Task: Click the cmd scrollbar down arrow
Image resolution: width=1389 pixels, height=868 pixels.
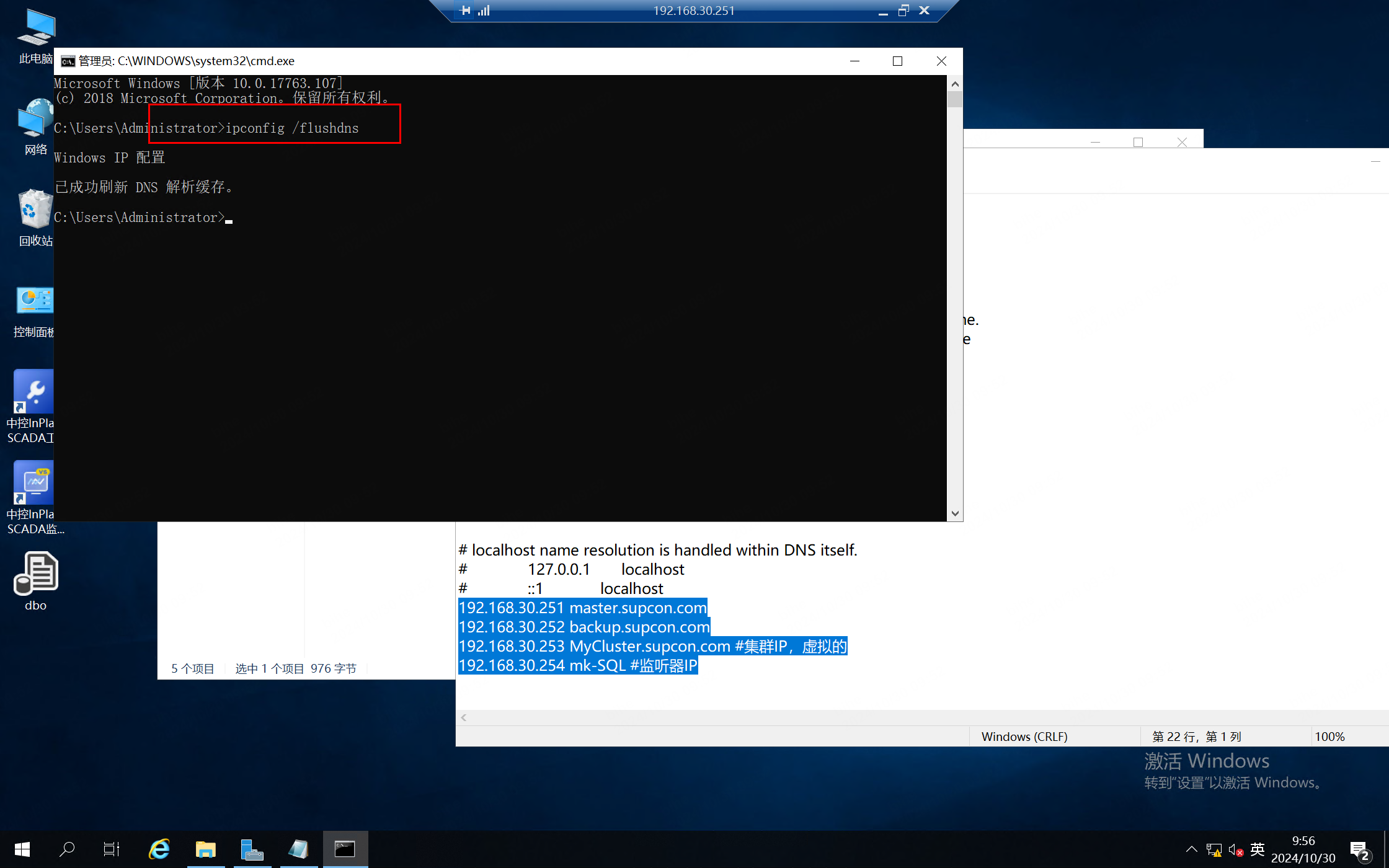Action: click(955, 513)
